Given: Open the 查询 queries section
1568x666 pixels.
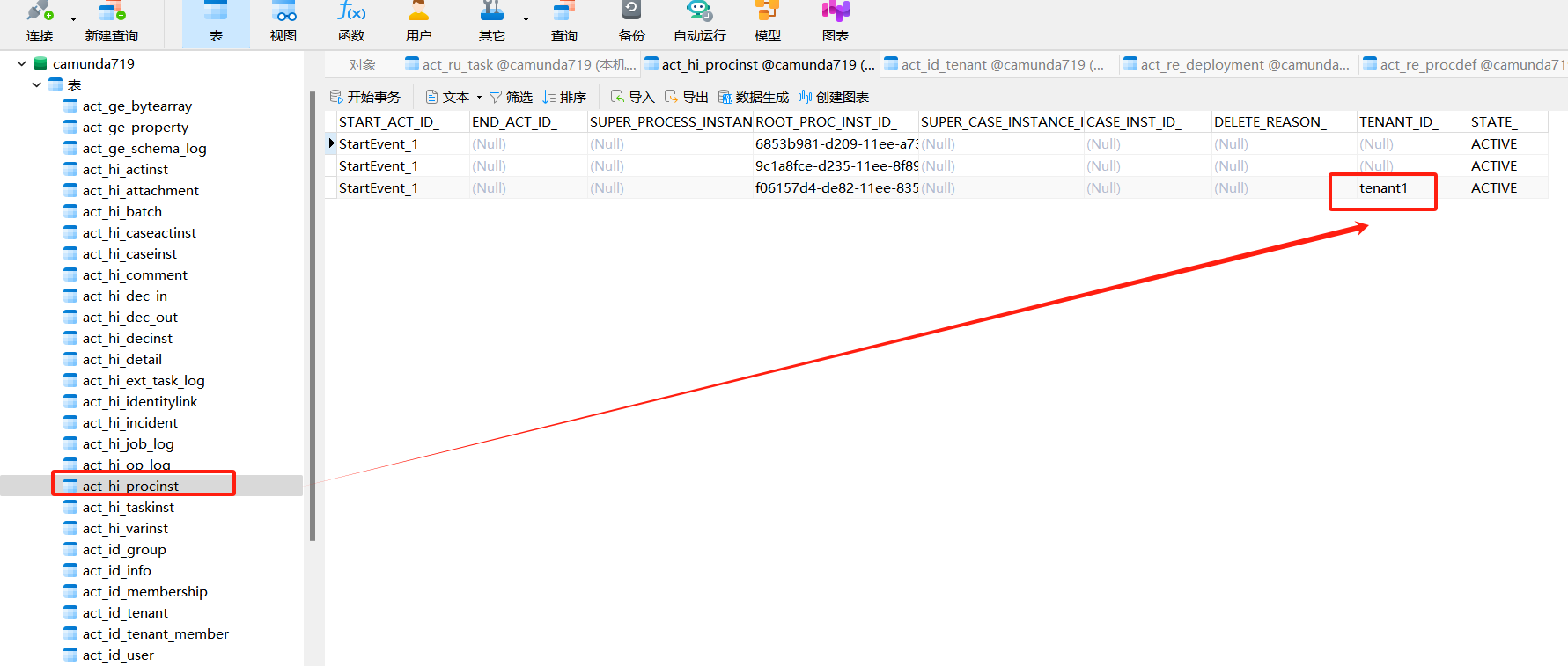Looking at the screenshot, I should pyautogui.click(x=564, y=23).
